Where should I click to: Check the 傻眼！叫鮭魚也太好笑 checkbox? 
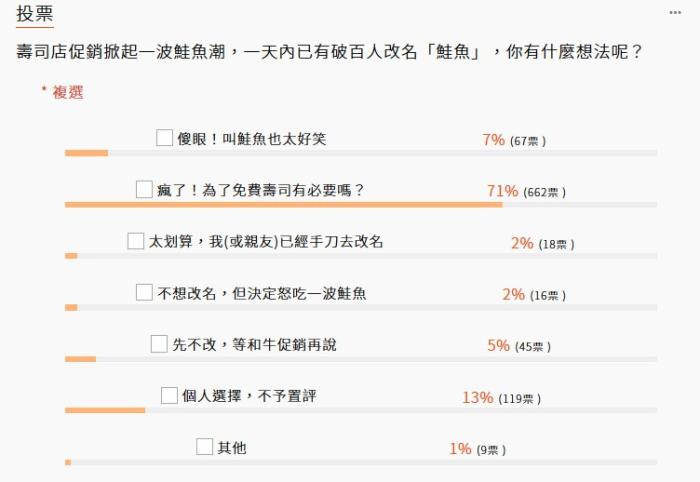pos(165,139)
